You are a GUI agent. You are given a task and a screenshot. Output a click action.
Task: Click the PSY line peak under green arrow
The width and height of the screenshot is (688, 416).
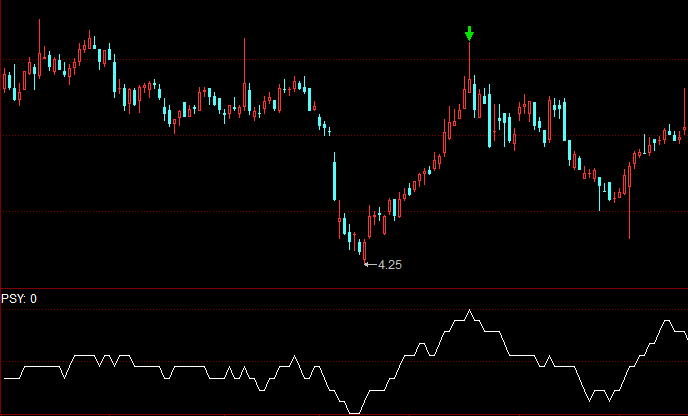point(469,311)
